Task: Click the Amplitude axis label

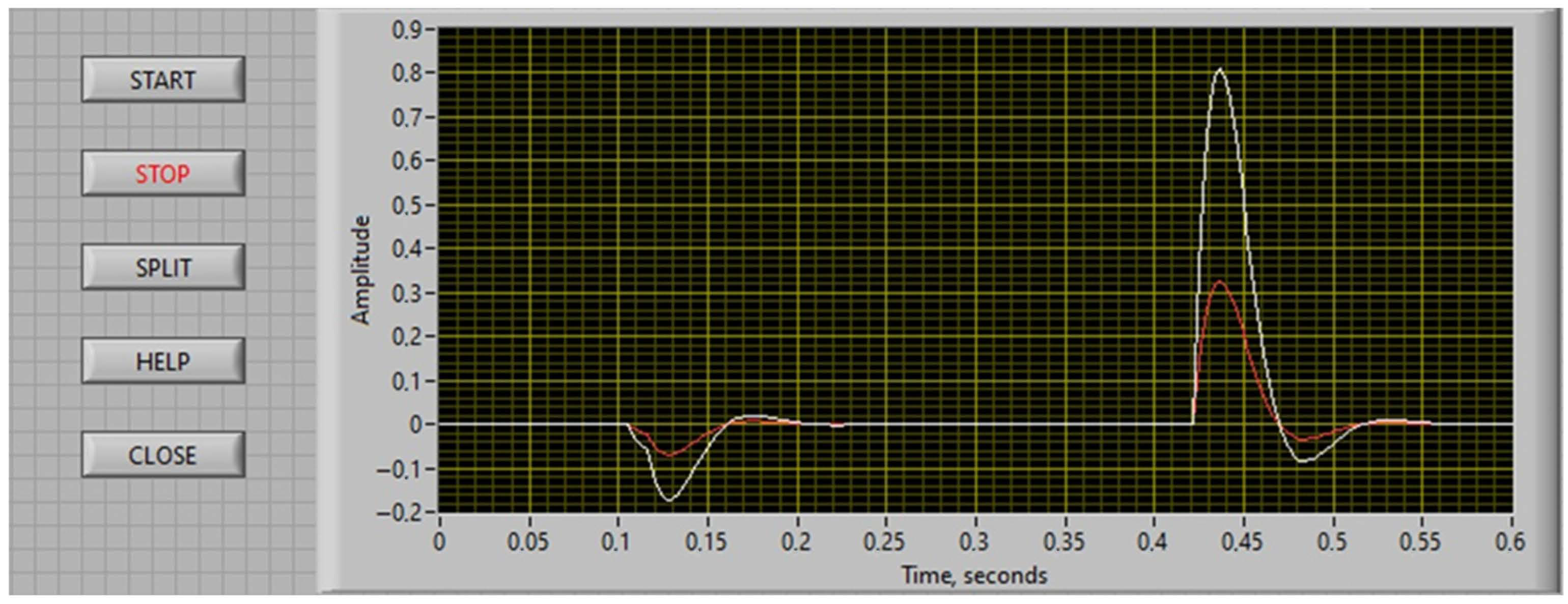Action: tap(361, 270)
